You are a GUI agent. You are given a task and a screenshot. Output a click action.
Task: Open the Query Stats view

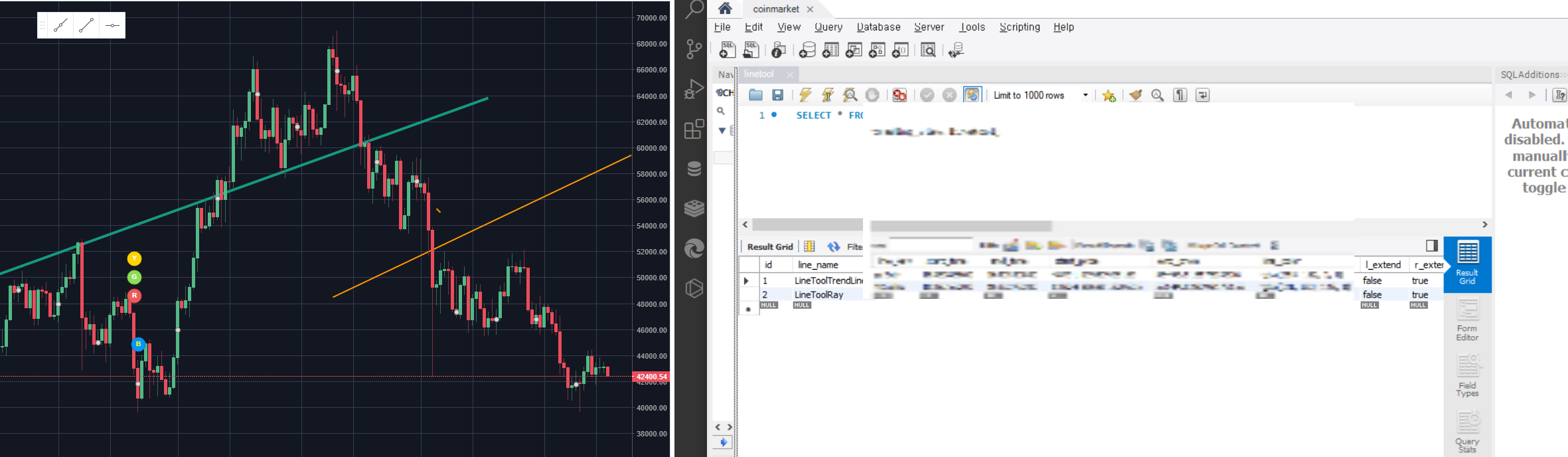(1467, 432)
